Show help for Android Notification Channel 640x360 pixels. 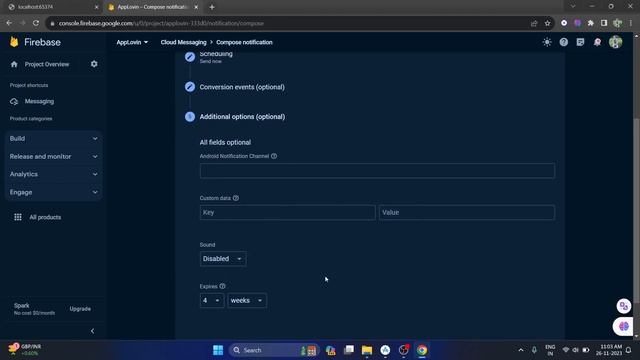pos(274,156)
